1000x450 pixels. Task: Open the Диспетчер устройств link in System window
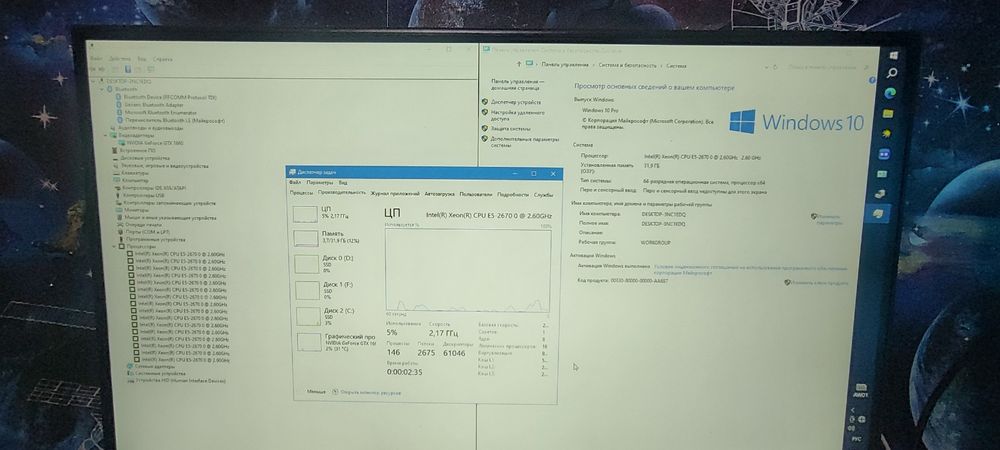(516, 102)
